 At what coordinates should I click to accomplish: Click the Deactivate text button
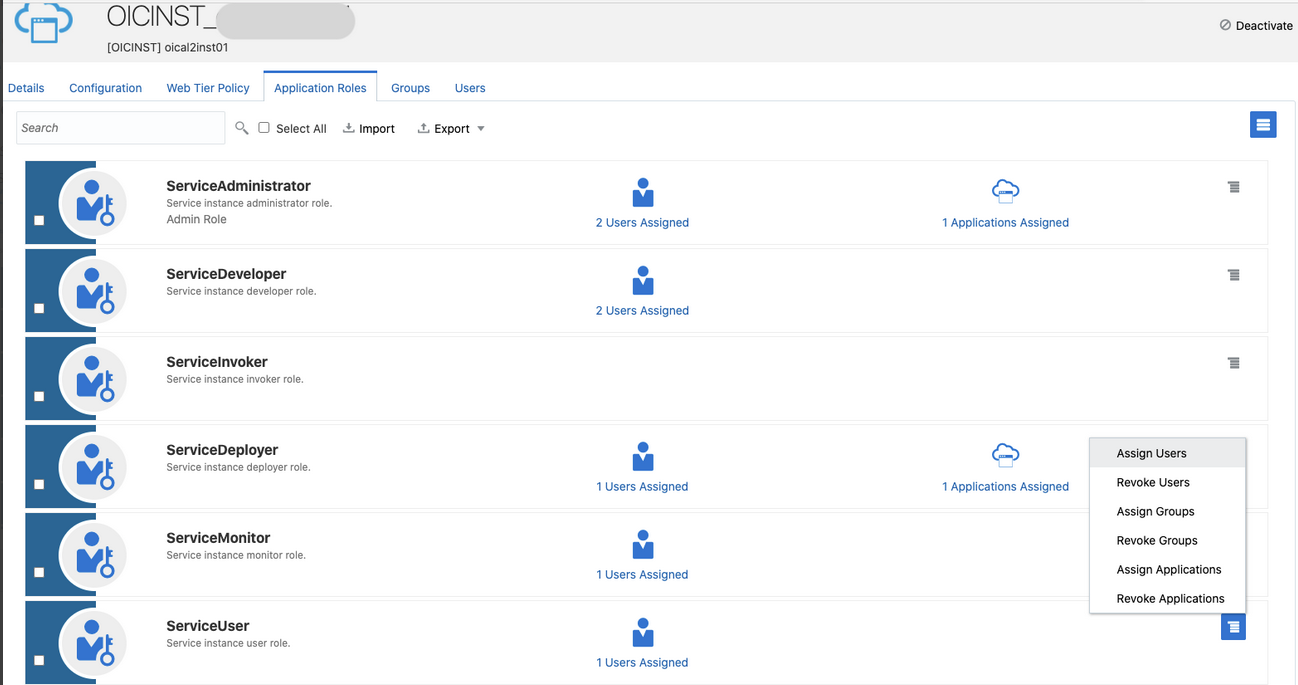tap(1264, 26)
